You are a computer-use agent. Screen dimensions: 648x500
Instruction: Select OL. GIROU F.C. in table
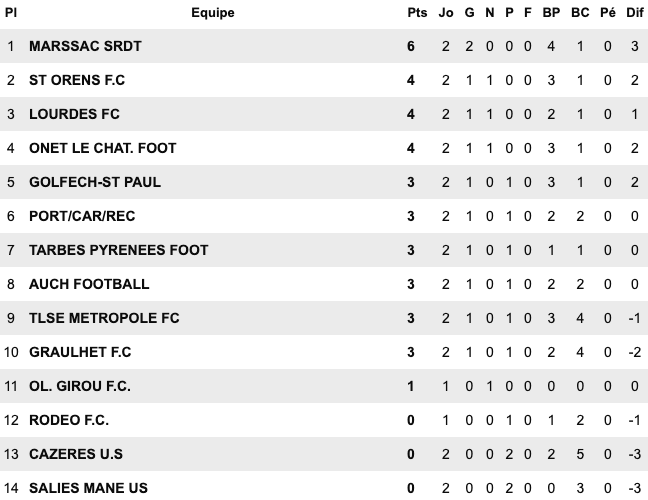point(80,386)
